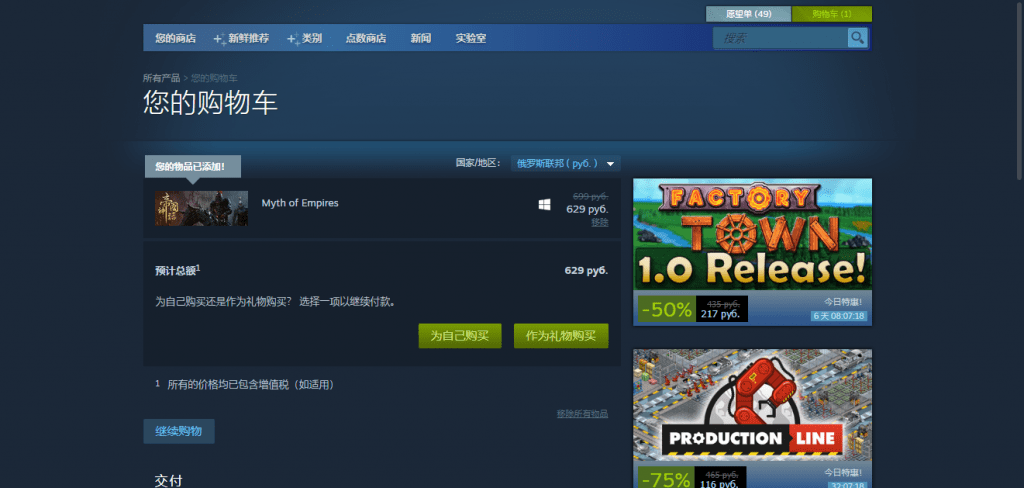Click the 217 руб. Factory Town price
This screenshot has height=488, width=1024.
[x=720, y=314]
